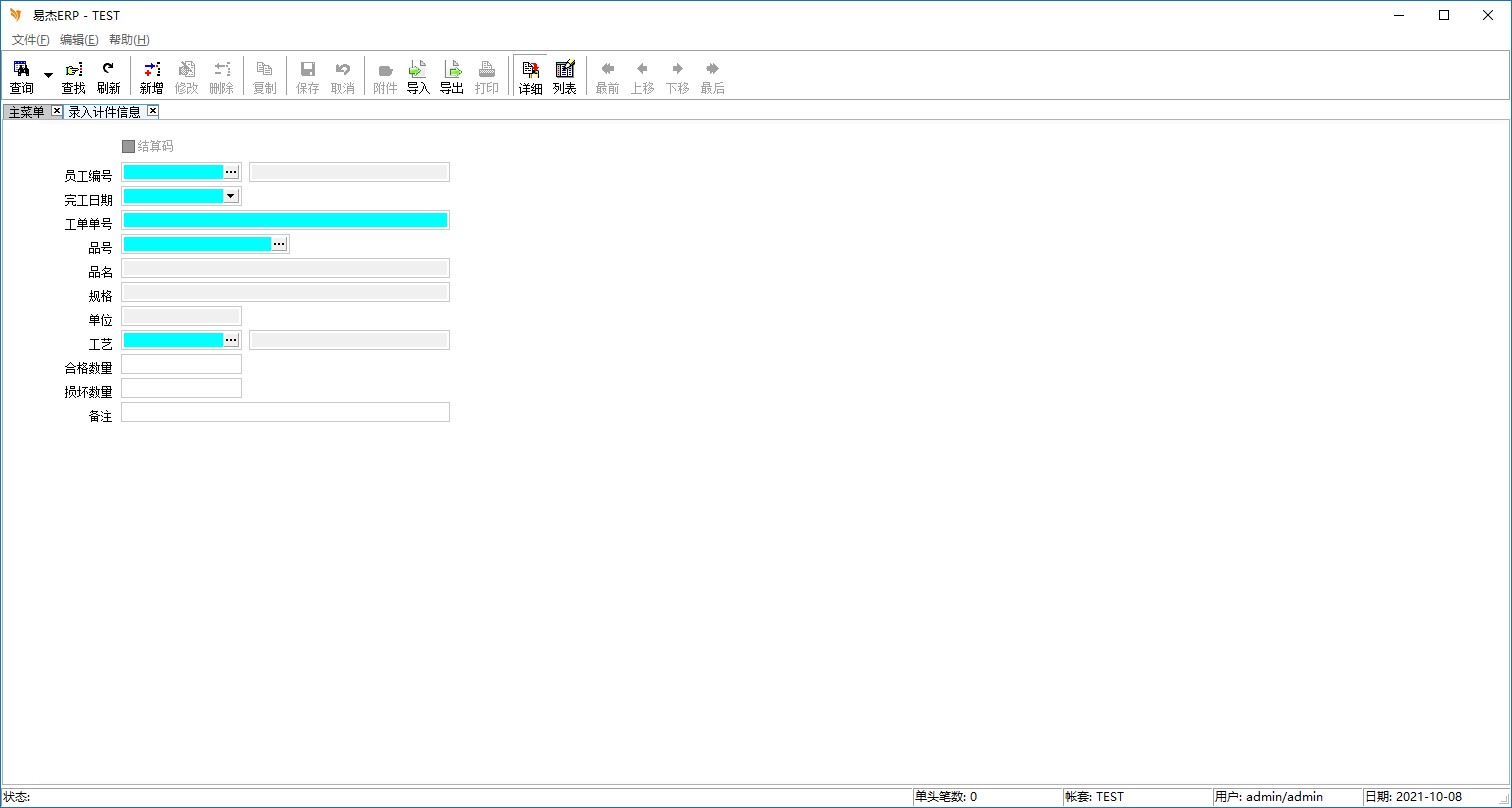The height and width of the screenshot is (808, 1512).
Task: Click the 导出 (export) toolbar icon
Action: (452, 77)
